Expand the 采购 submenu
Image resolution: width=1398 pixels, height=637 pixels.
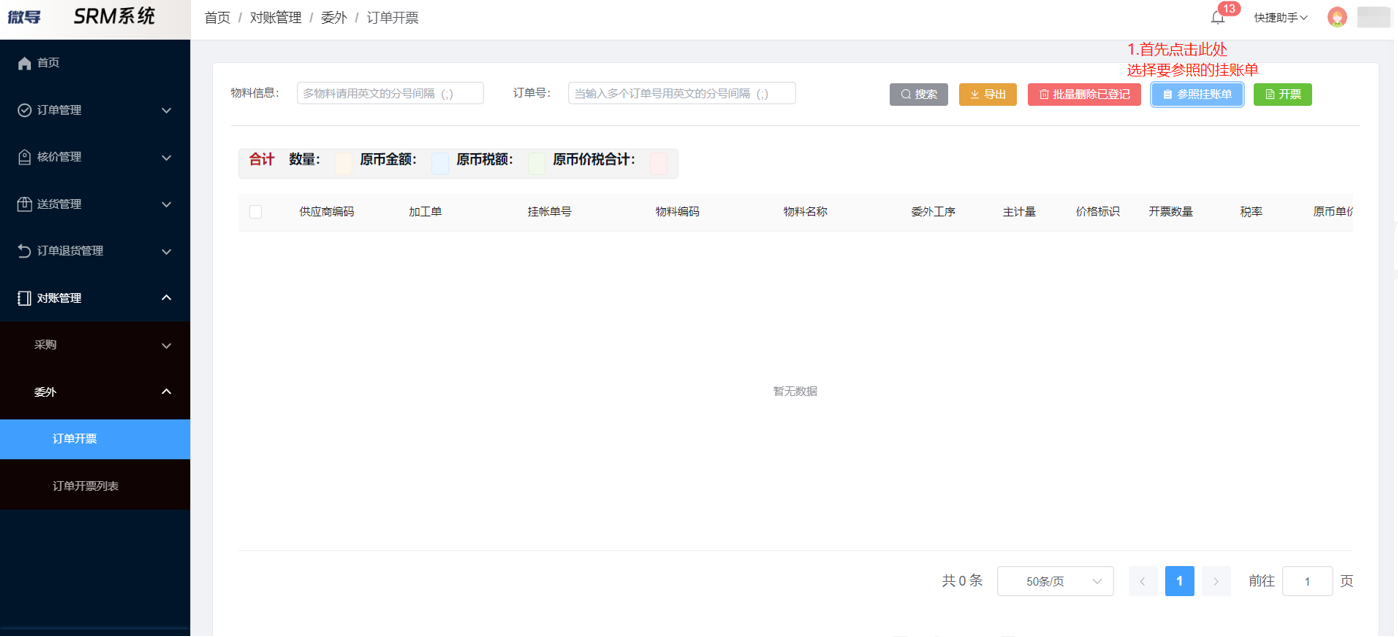click(x=166, y=345)
